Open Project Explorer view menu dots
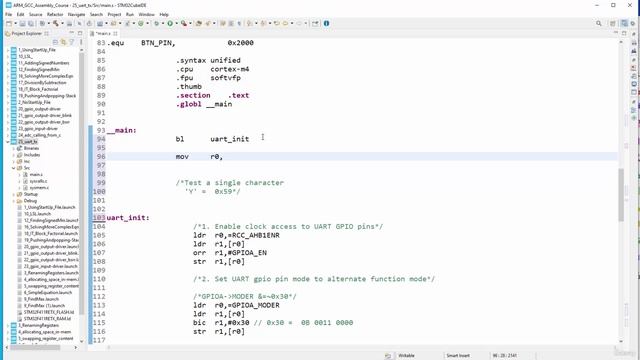Image resolution: width=640 pixels, height=360 pixels. coord(80,42)
